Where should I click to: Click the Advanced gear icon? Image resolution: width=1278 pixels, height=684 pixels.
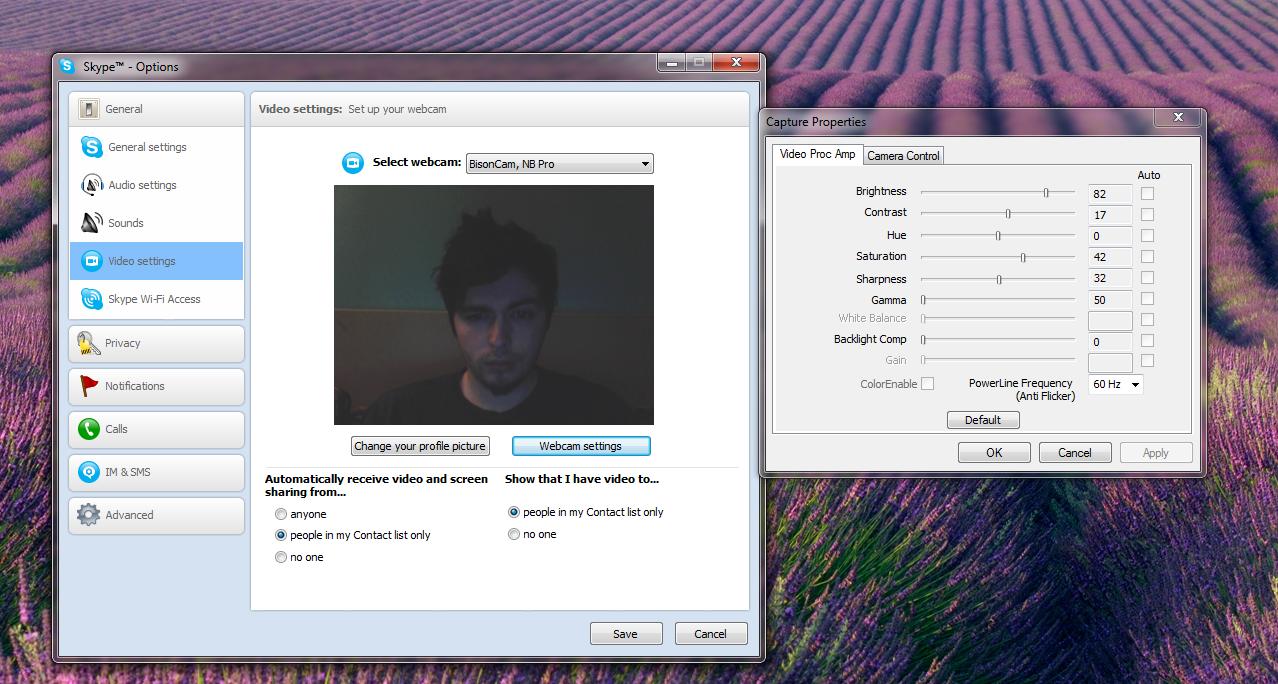[88, 515]
